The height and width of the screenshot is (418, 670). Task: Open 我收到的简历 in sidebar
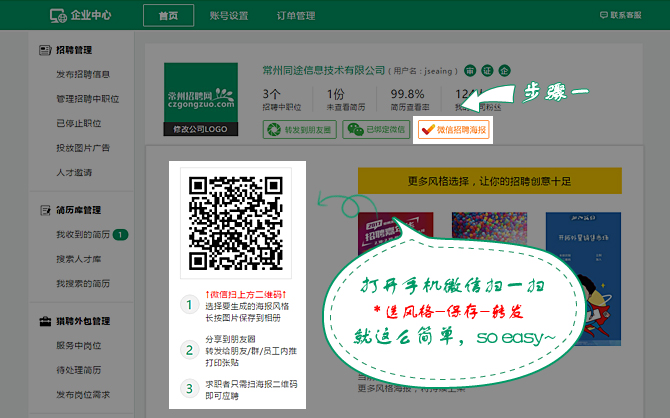point(83,235)
